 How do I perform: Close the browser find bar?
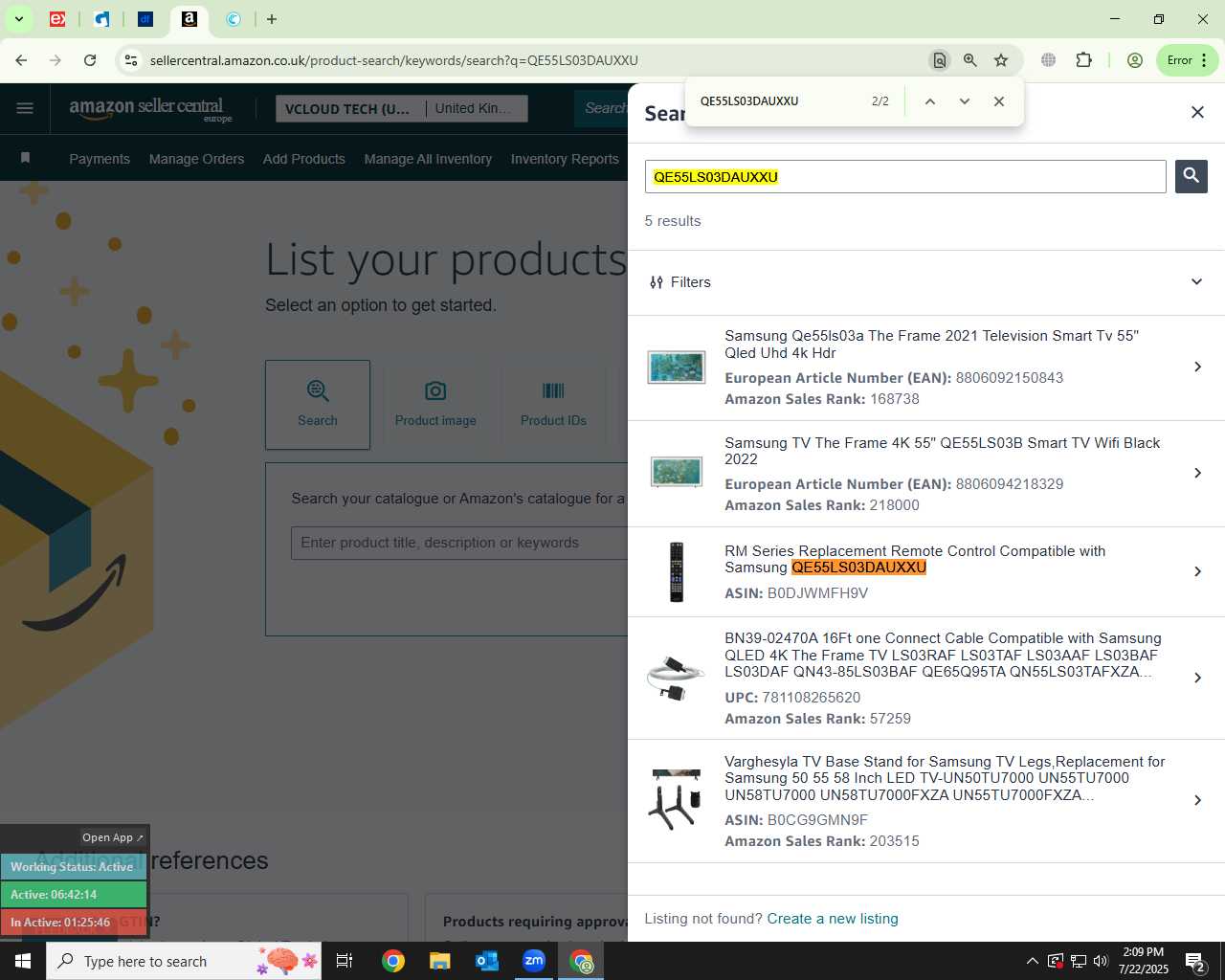[x=998, y=101]
